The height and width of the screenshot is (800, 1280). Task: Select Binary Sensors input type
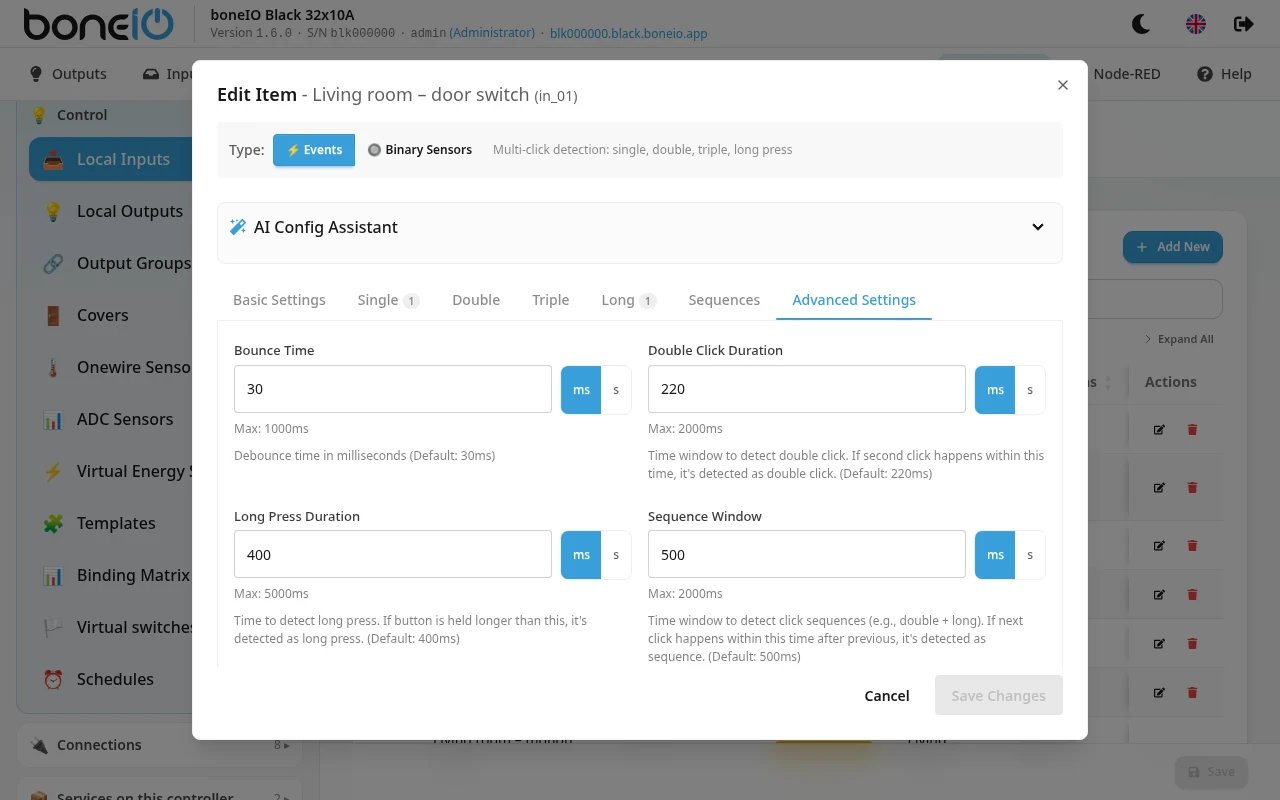click(x=419, y=150)
